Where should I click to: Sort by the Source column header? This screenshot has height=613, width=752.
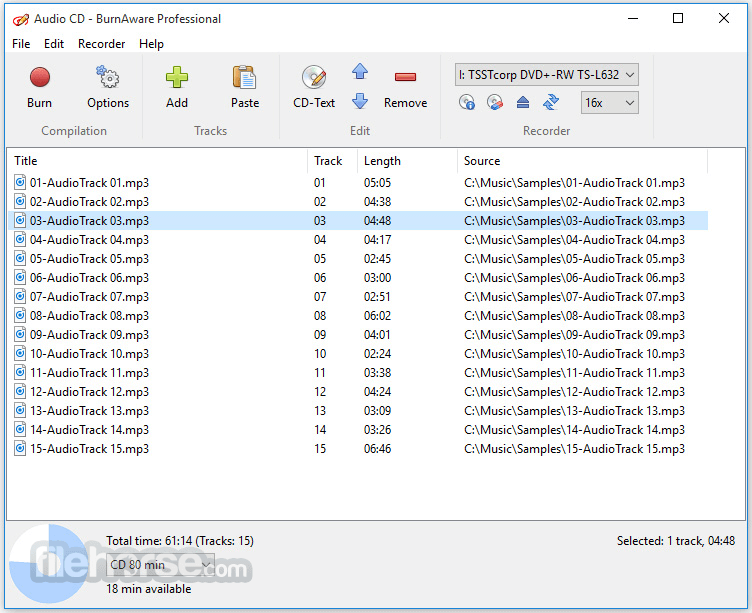[582, 161]
